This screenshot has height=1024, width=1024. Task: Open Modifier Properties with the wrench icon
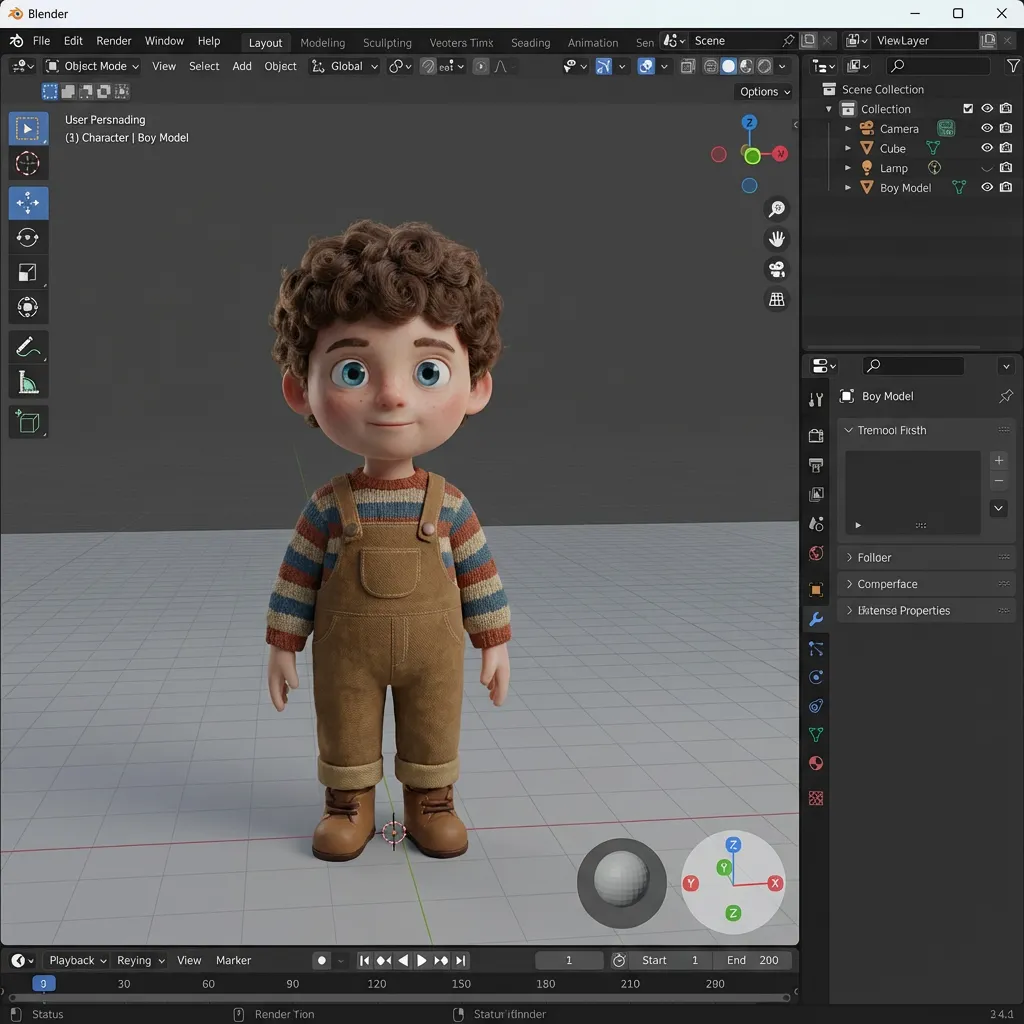point(816,619)
